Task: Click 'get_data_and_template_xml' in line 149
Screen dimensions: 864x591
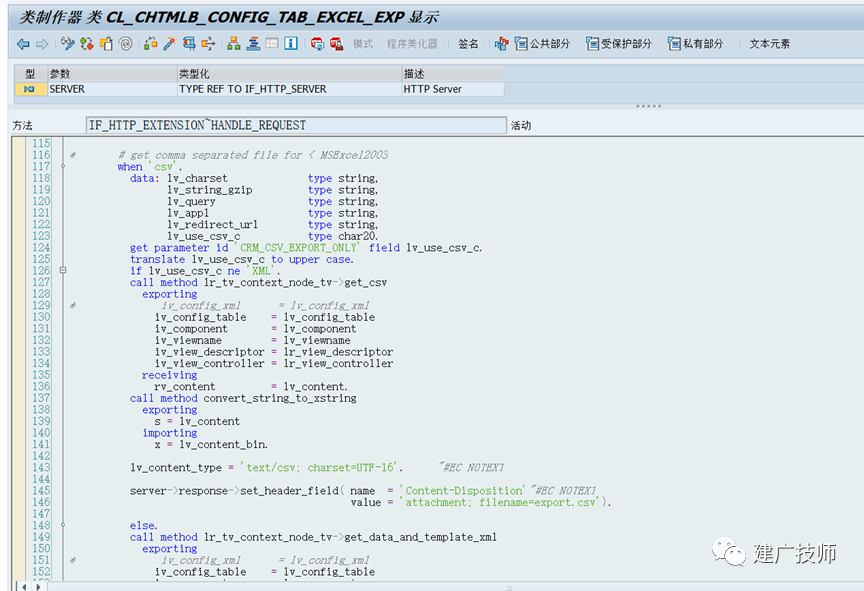Action: pyautogui.click(x=420, y=537)
